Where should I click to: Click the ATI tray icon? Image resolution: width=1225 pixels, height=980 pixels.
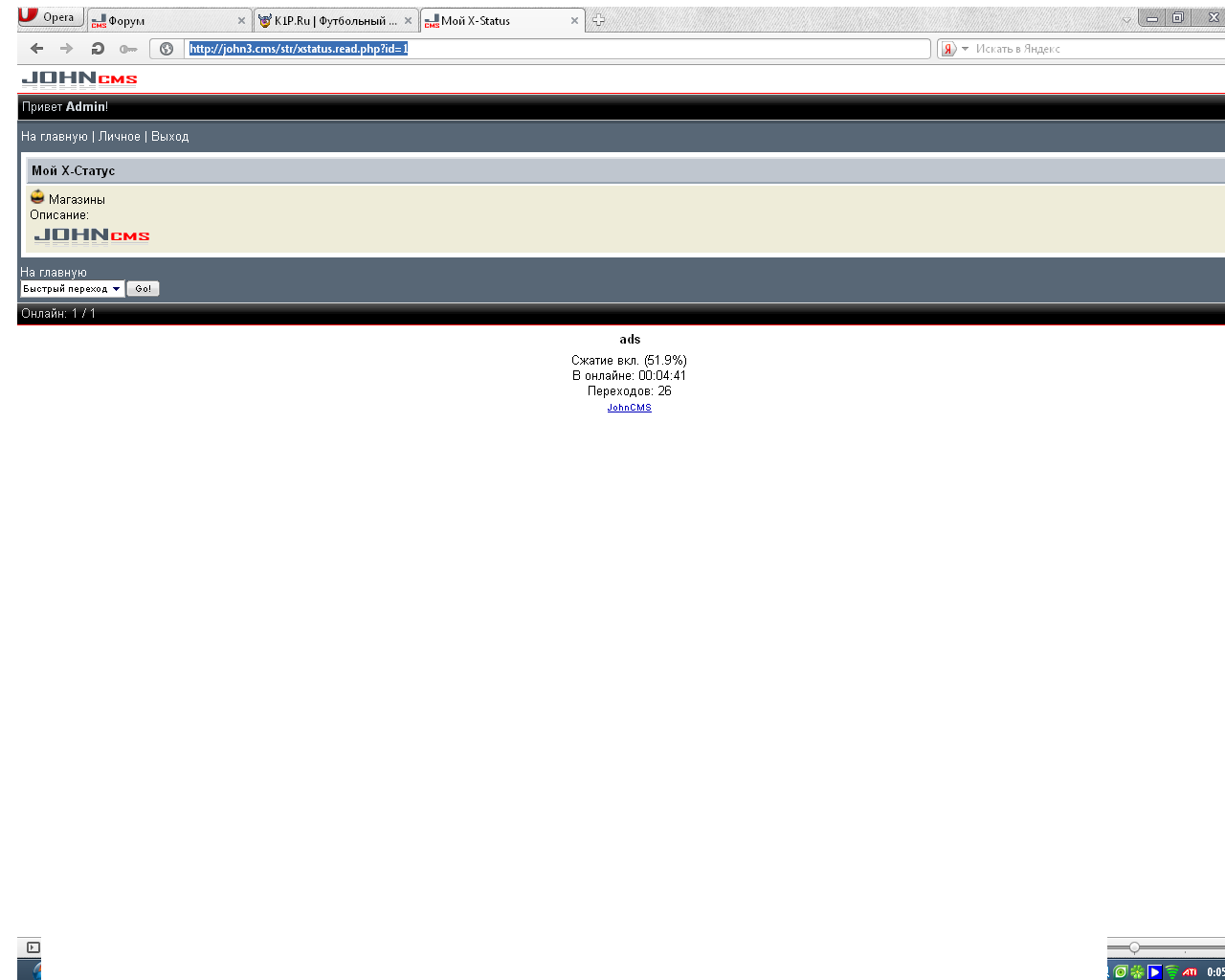click(1190, 972)
